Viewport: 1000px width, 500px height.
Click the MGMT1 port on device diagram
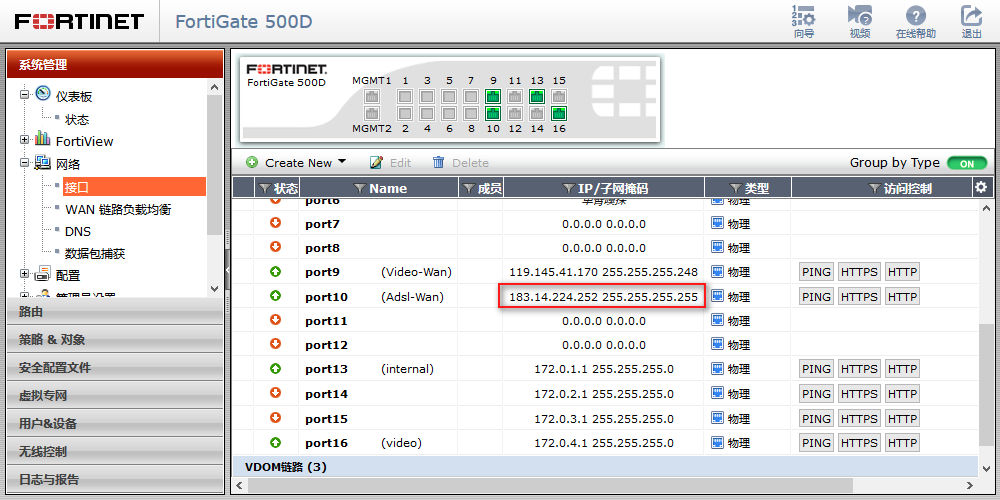tap(372, 97)
